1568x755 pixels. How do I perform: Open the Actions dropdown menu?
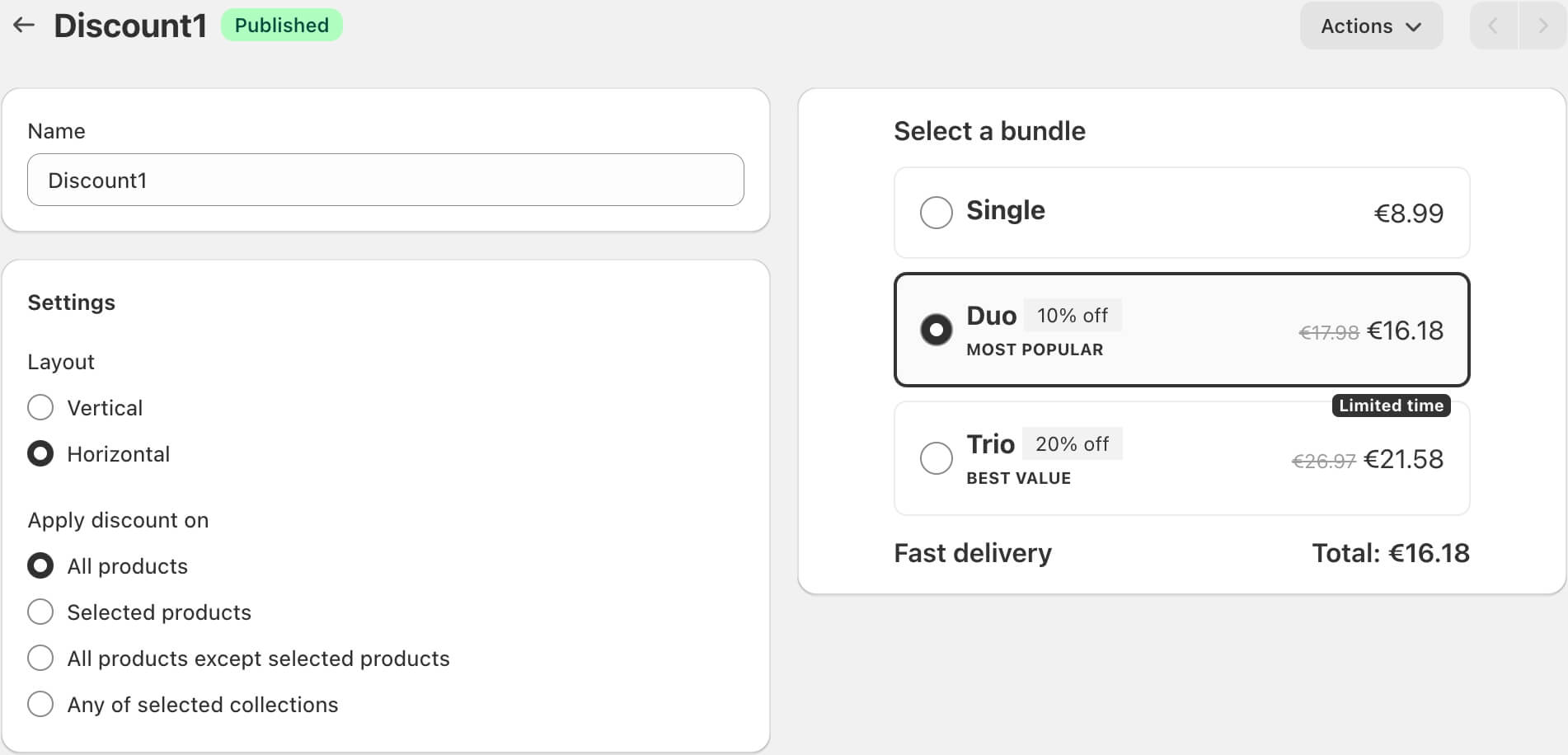click(1371, 26)
